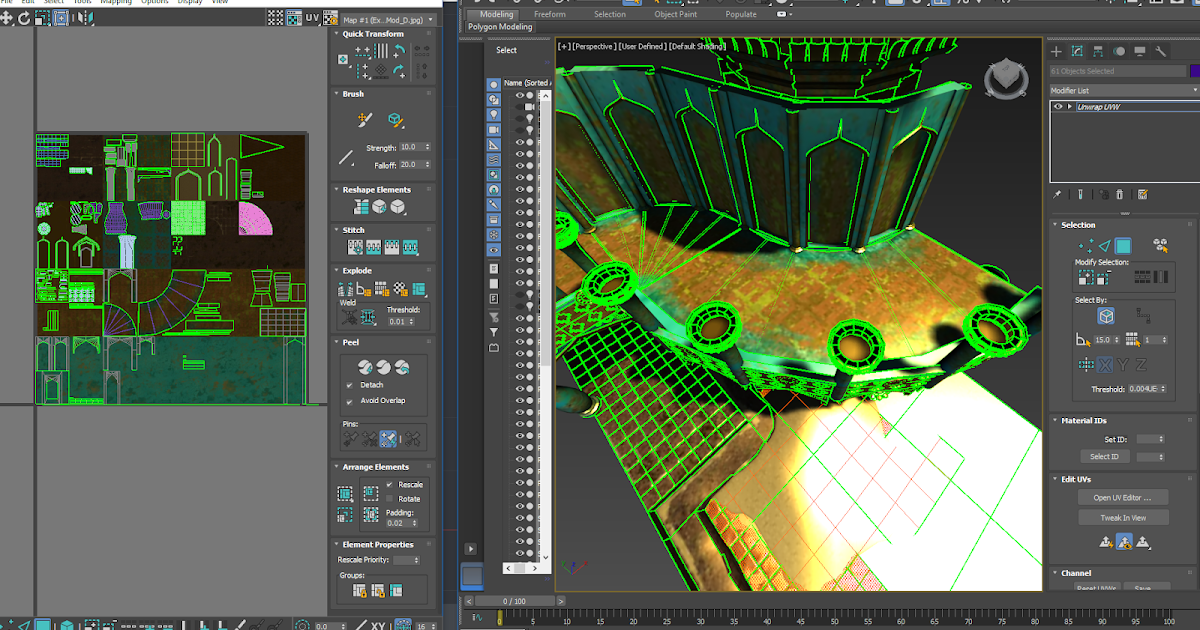Click the Open UV Editor button
This screenshot has height=630, width=1200.
1123,497
